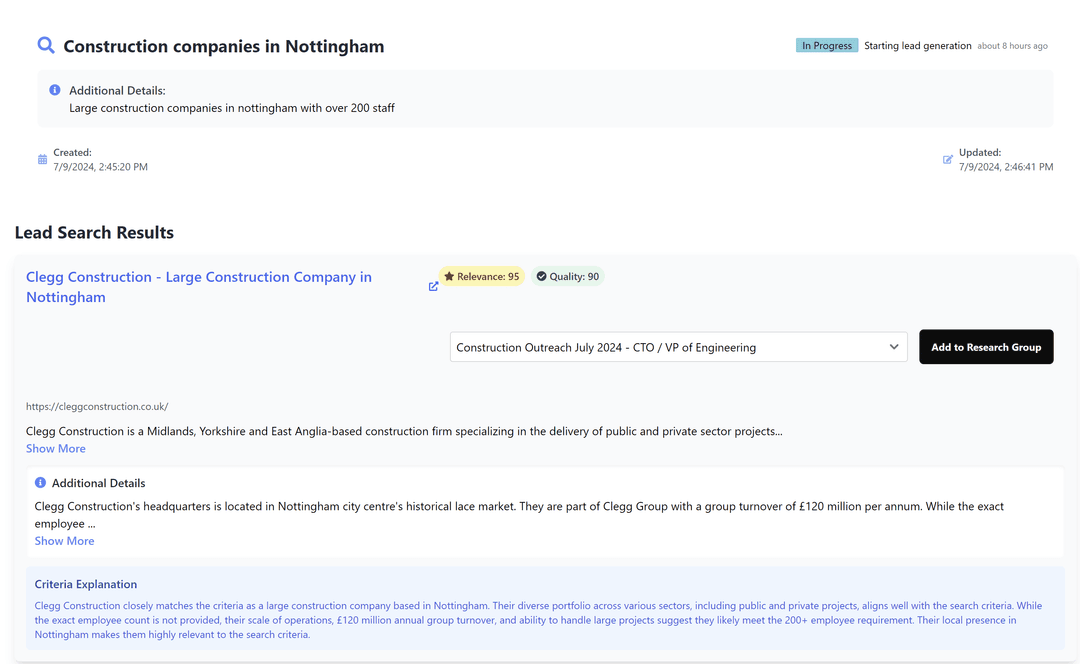Image resolution: width=1080 pixels, height=664 pixels.
Task: Expand Show More under the company description
Action: coord(56,449)
